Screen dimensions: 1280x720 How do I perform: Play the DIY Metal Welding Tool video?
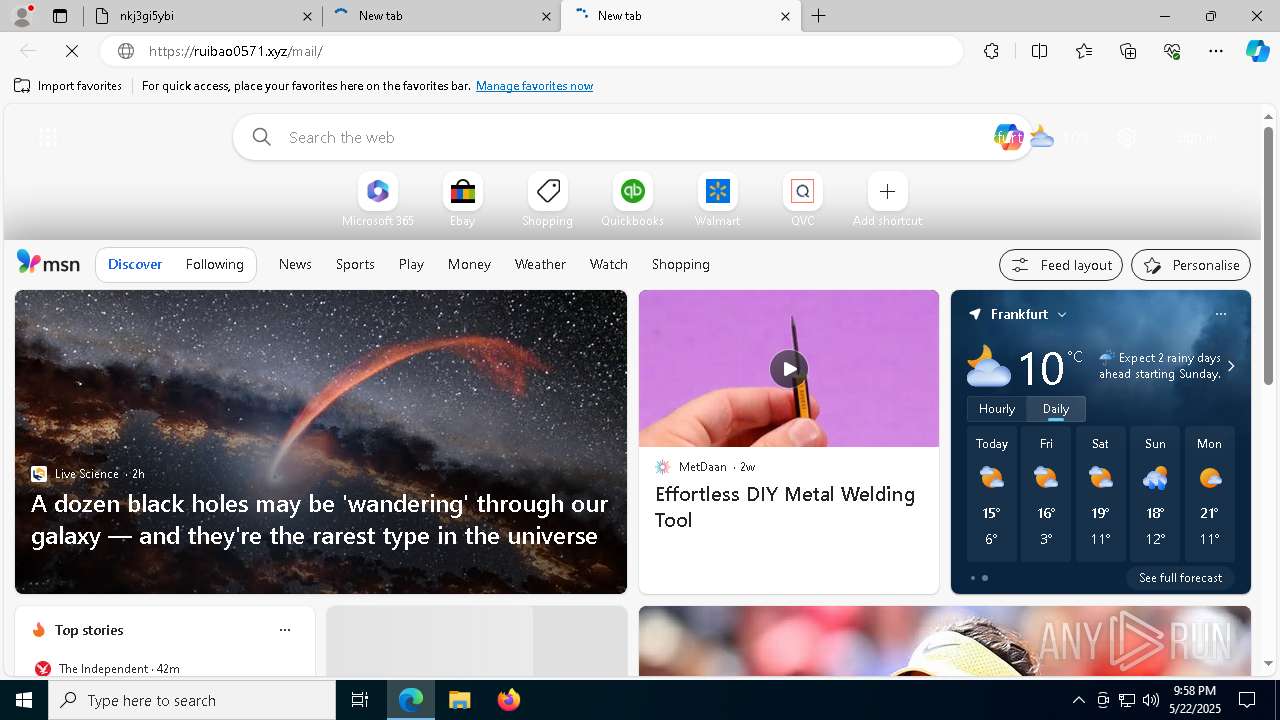pos(789,368)
